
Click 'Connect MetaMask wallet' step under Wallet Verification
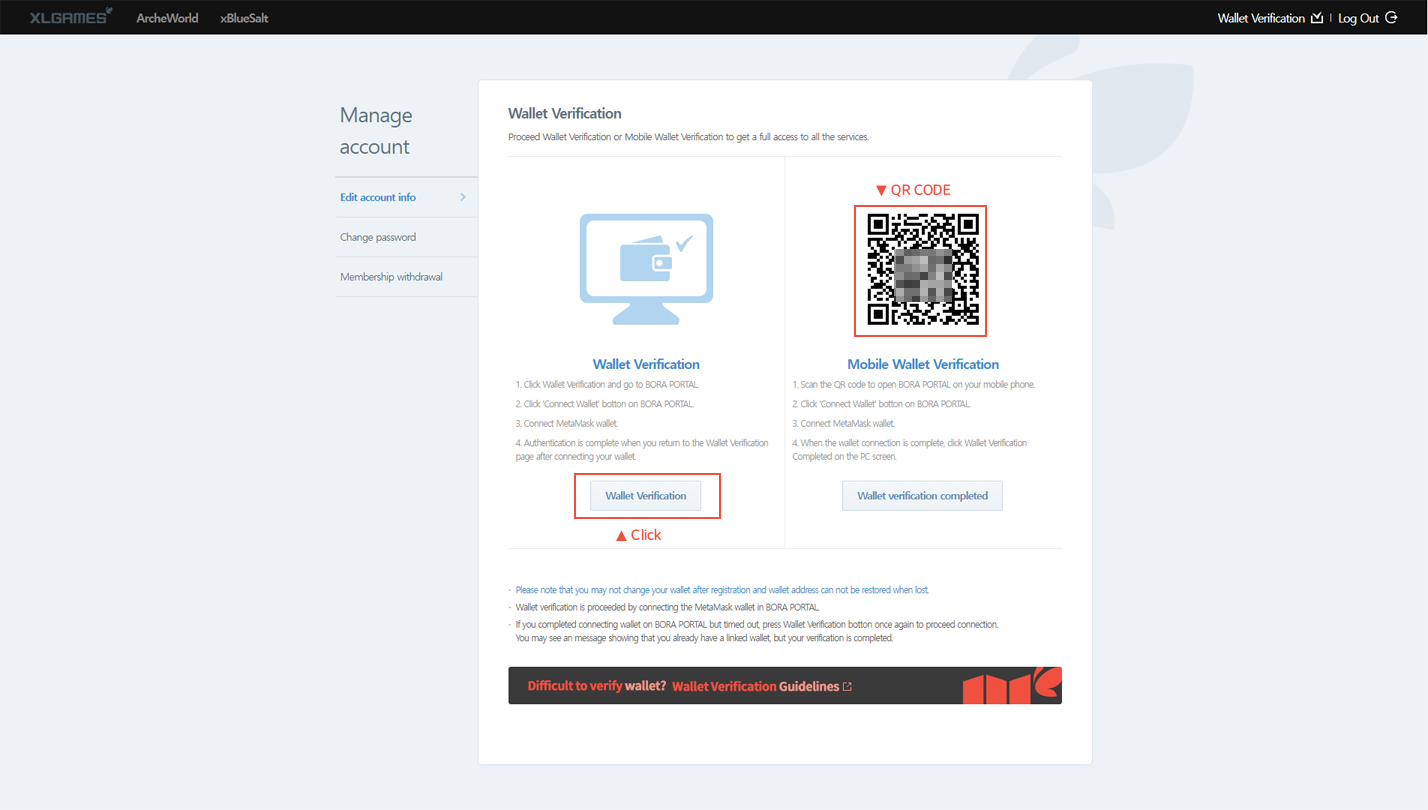567,423
